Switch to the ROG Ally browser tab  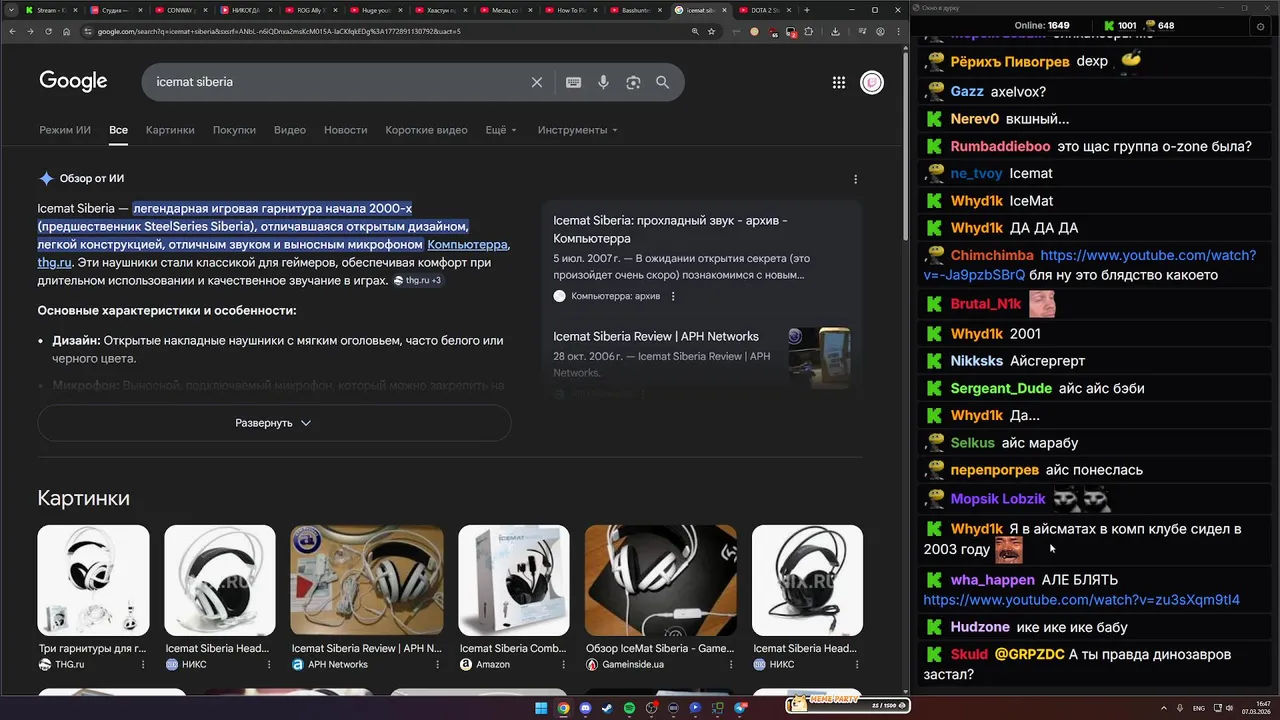[x=310, y=10]
